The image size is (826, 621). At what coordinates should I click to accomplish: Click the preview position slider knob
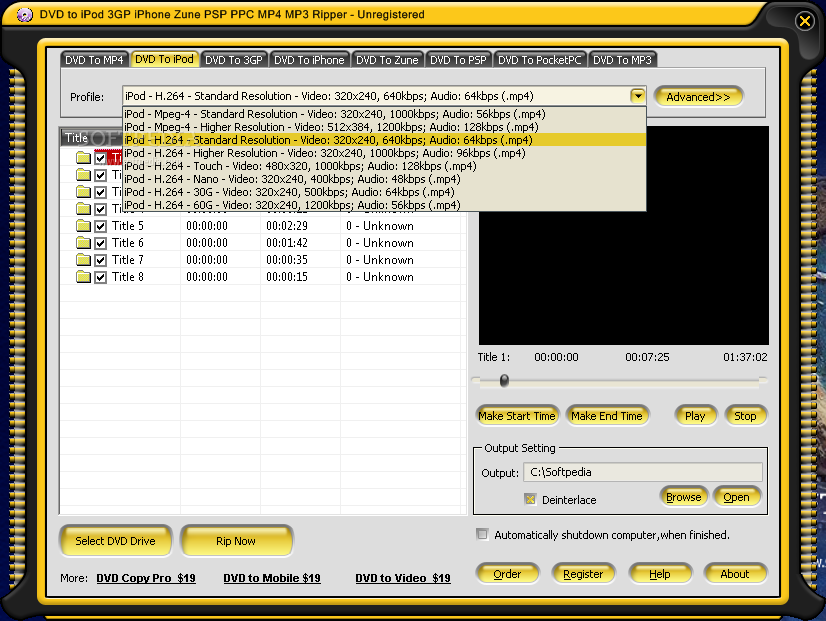point(504,380)
